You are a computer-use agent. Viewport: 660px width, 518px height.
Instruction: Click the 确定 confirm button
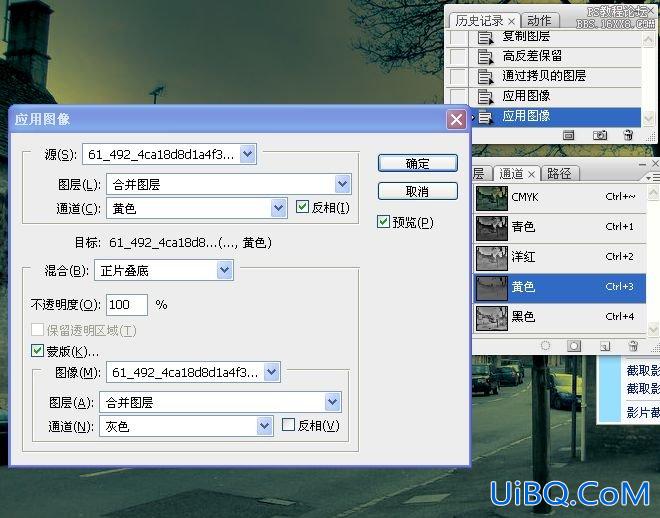418,163
